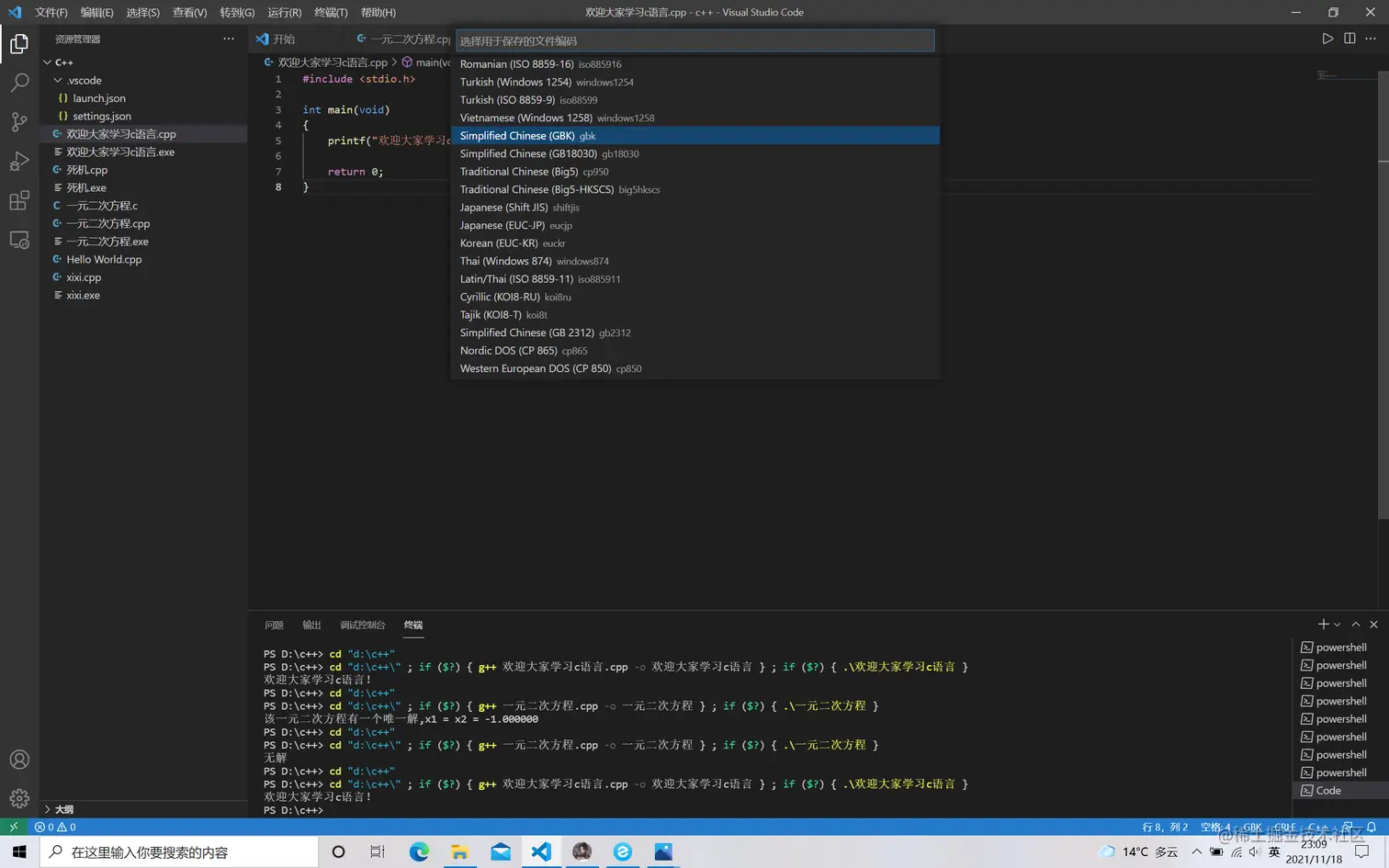
Task: Choose Japanese (Shift JIS) encoding option
Action: 504,208
